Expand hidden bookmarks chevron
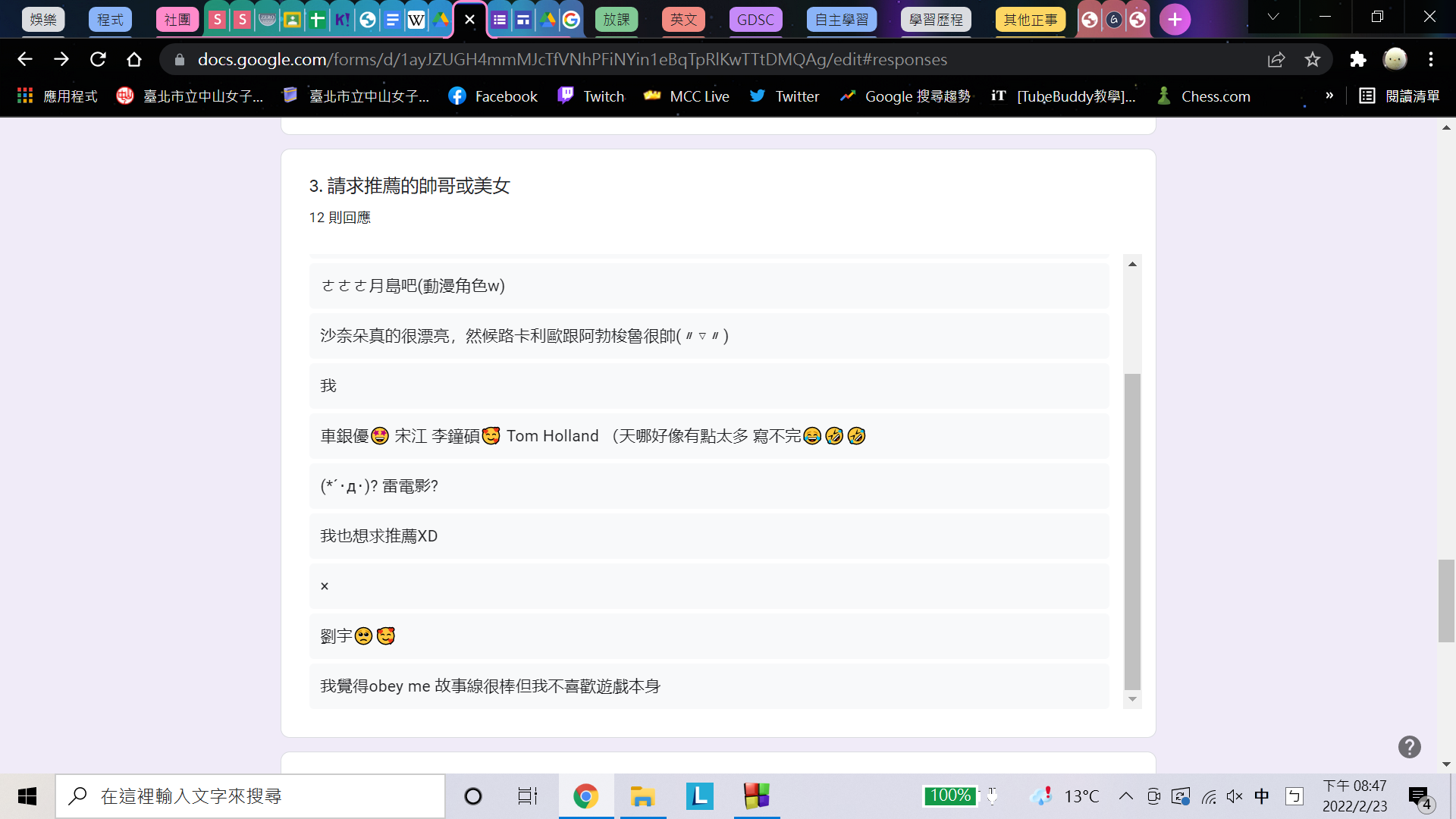Viewport: 1456px width, 819px height. pos(1329,96)
